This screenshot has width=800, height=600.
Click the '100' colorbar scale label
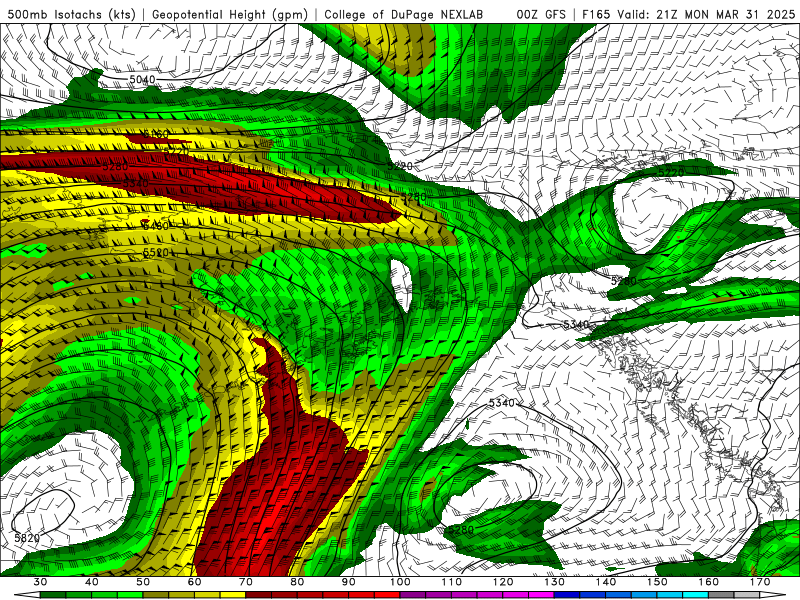coord(401,582)
